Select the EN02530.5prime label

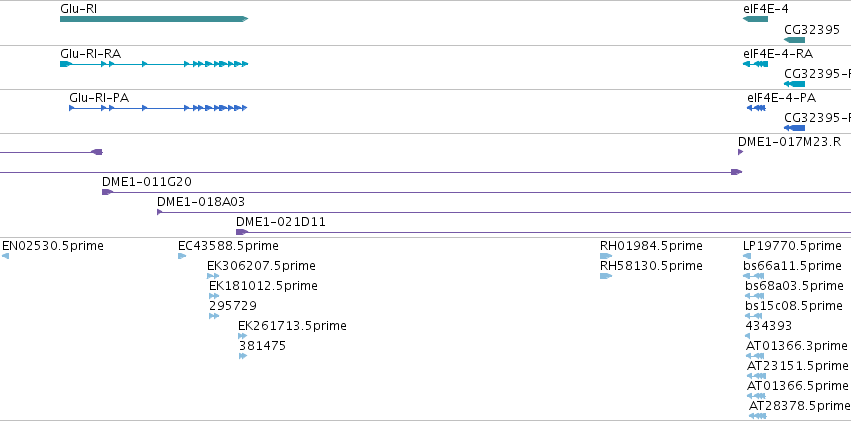53,246
